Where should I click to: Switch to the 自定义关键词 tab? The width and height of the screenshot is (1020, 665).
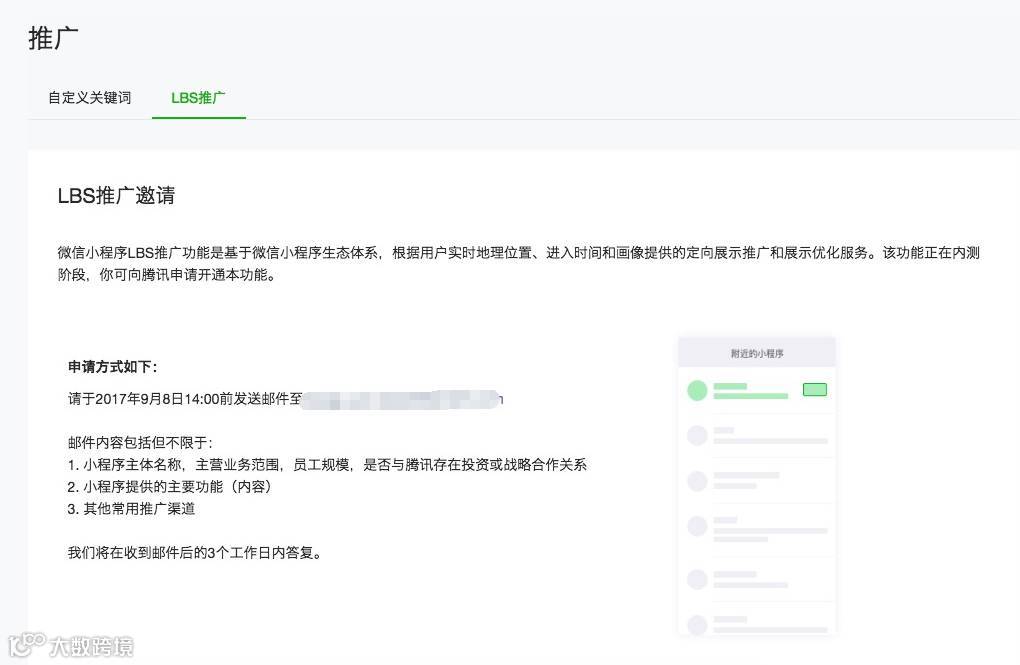[90, 98]
